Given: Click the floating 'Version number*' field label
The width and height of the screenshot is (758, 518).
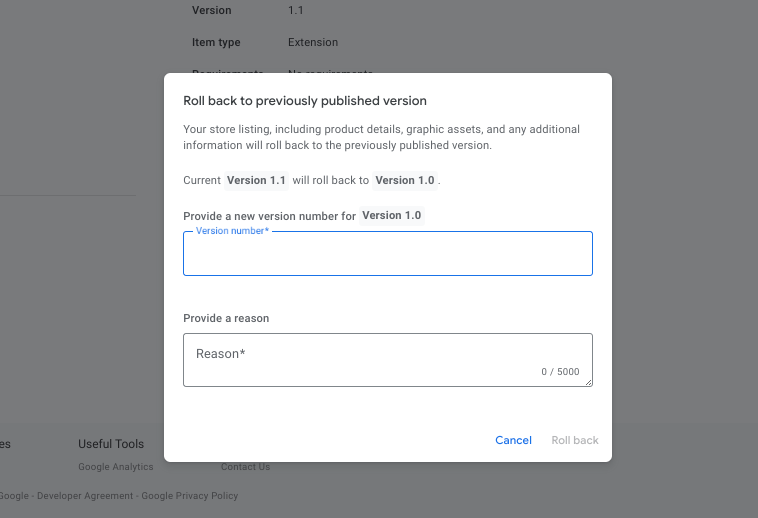Looking at the screenshot, I should point(232,231).
